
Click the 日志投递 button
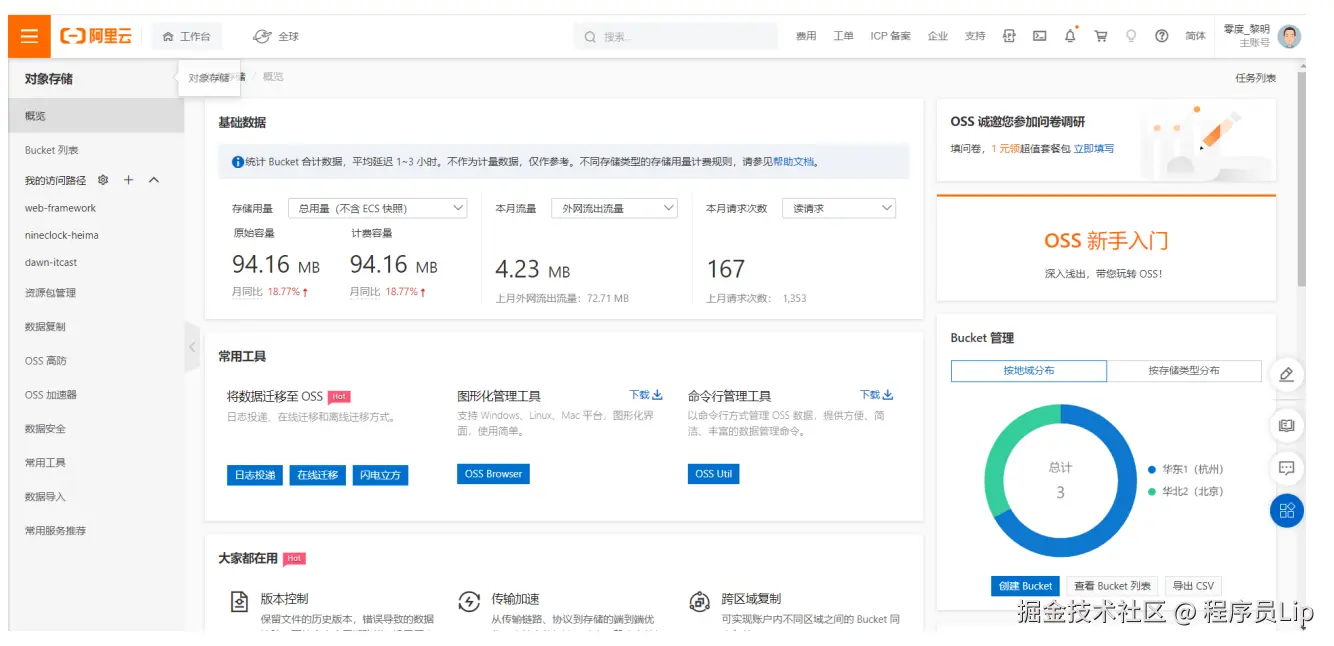click(x=254, y=475)
